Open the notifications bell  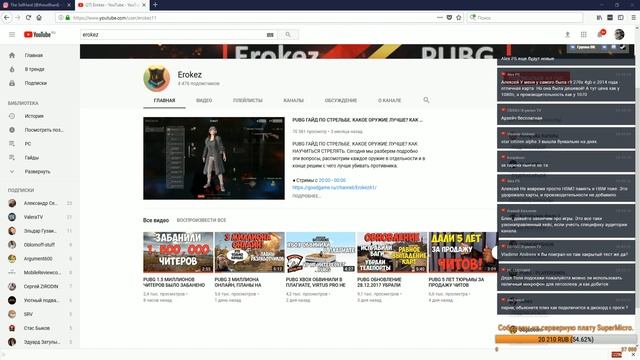coord(600,35)
